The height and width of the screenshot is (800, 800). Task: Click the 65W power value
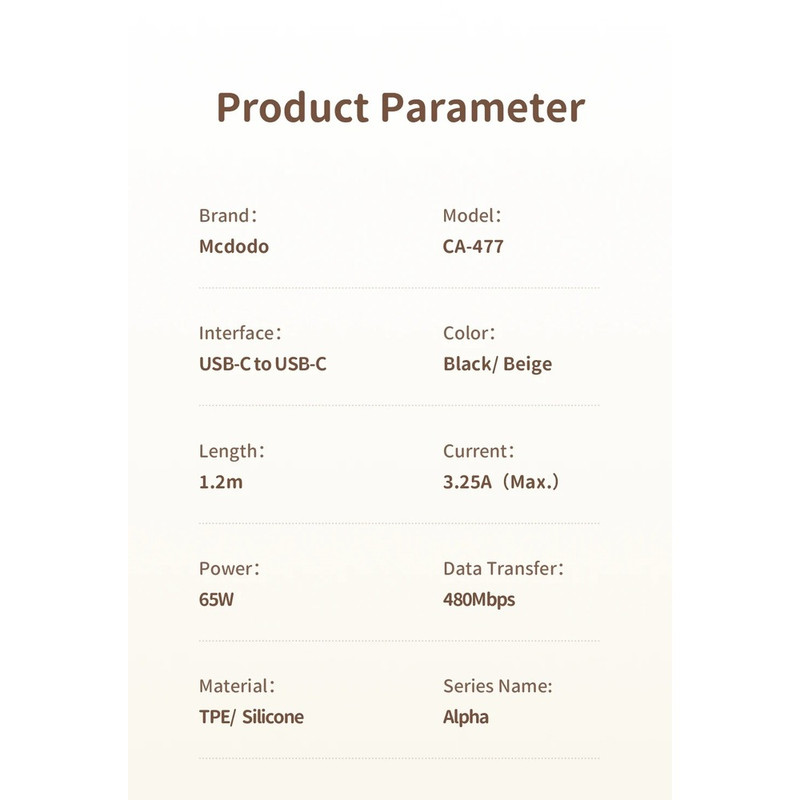point(216,599)
